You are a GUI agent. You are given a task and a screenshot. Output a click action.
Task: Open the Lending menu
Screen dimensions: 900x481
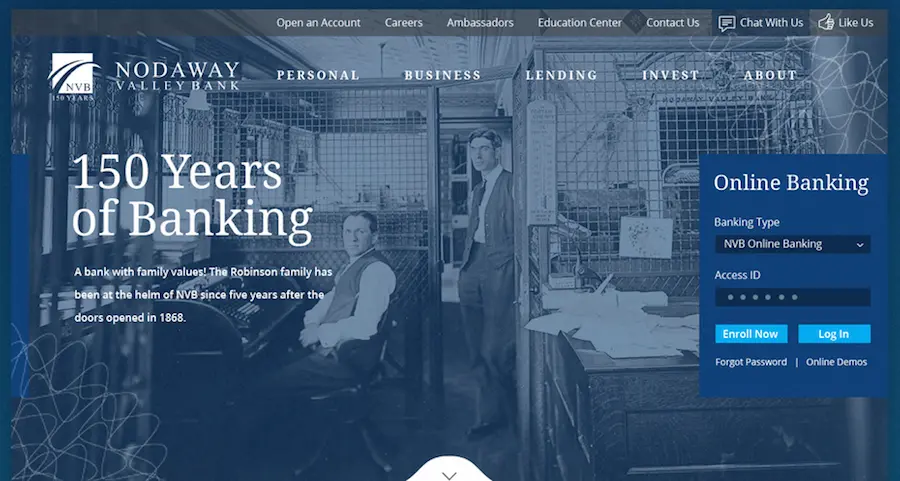561,75
